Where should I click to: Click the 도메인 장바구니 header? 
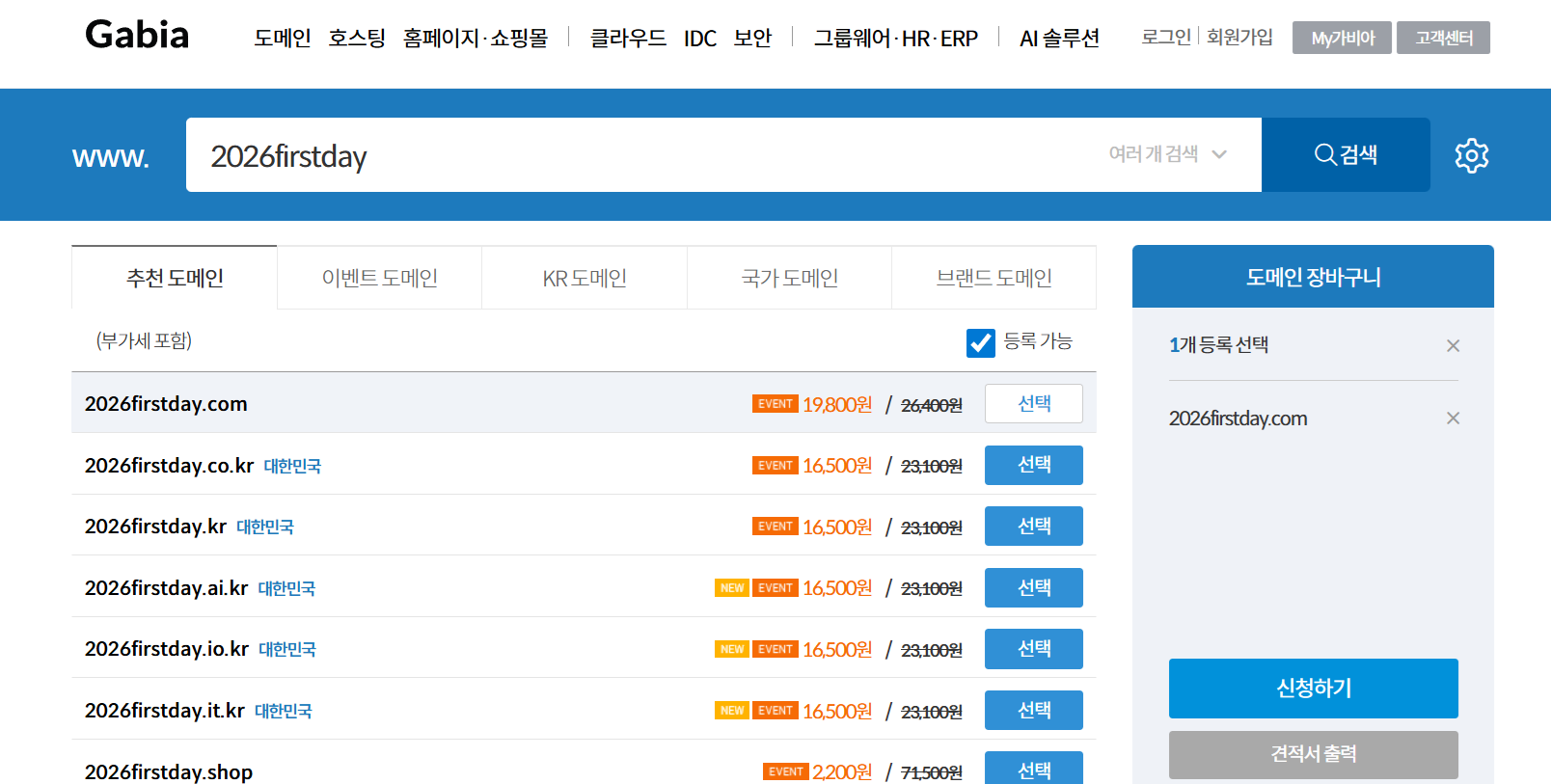(1313, 277)
